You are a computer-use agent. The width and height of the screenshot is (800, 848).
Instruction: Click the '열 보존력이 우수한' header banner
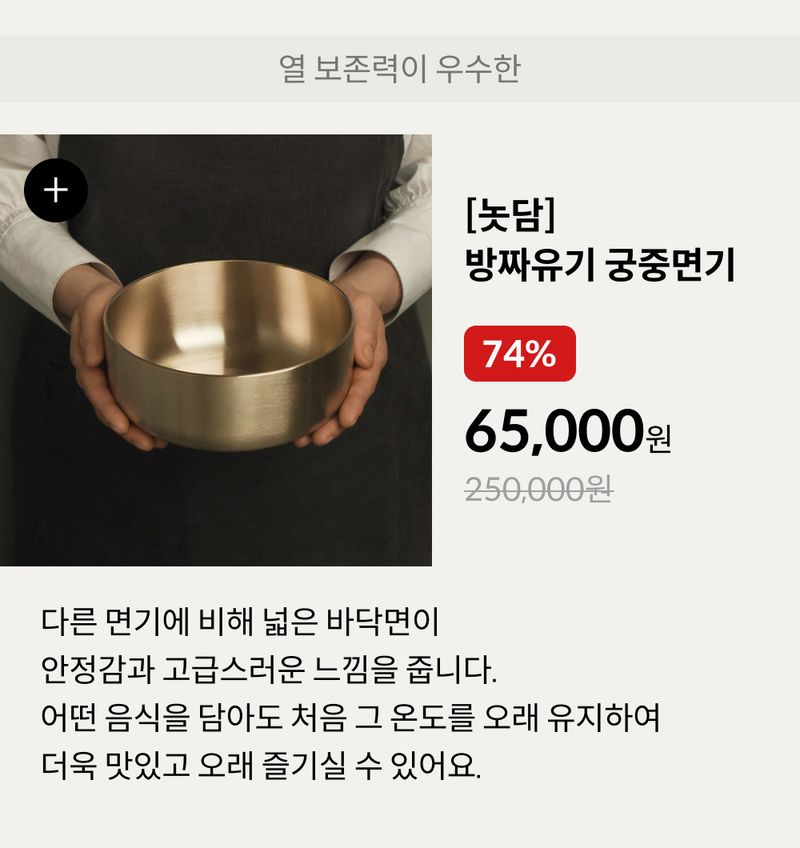click(400, 69)
